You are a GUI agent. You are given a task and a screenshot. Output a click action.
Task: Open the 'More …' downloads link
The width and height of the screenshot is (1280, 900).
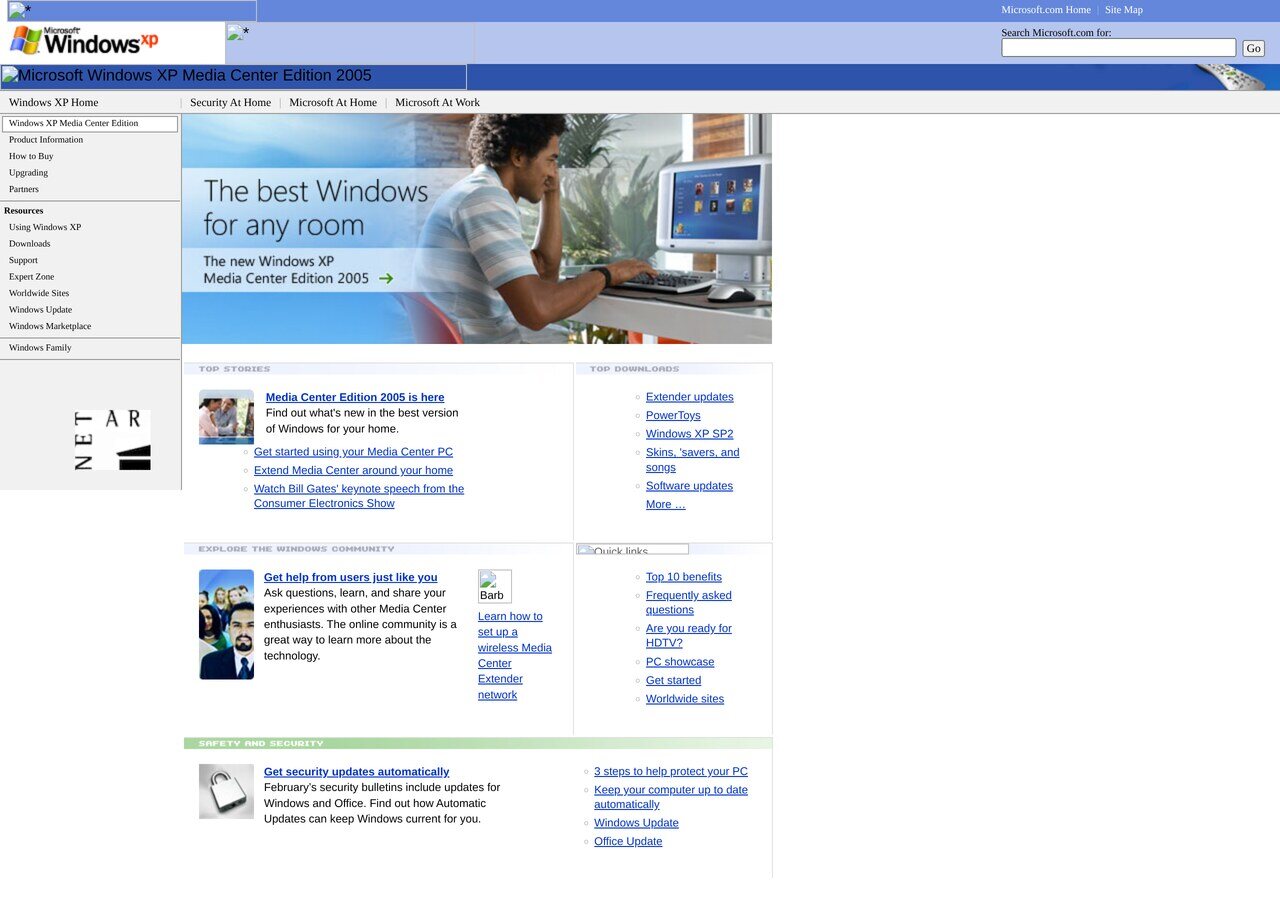coord(665,505)
